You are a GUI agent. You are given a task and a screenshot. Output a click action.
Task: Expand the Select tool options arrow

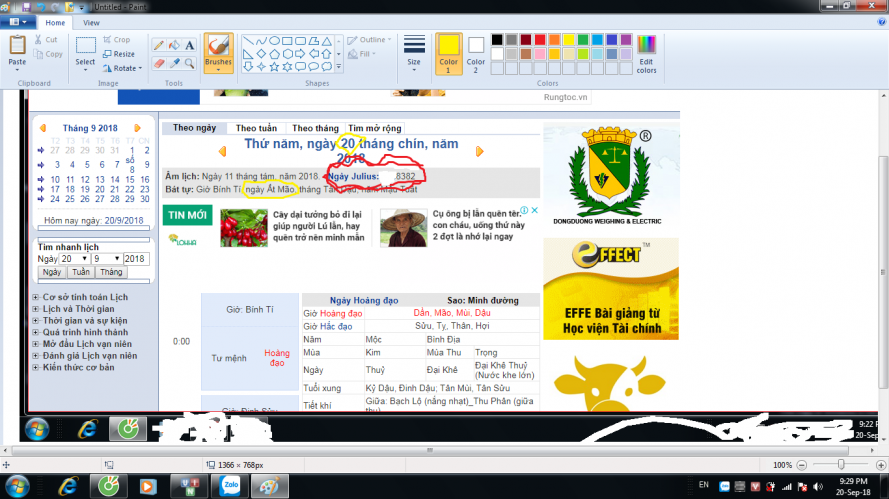(86, 72)
